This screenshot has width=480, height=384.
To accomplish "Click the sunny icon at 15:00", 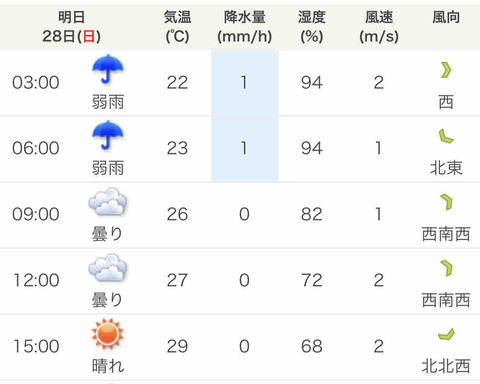I will [108, 334].
